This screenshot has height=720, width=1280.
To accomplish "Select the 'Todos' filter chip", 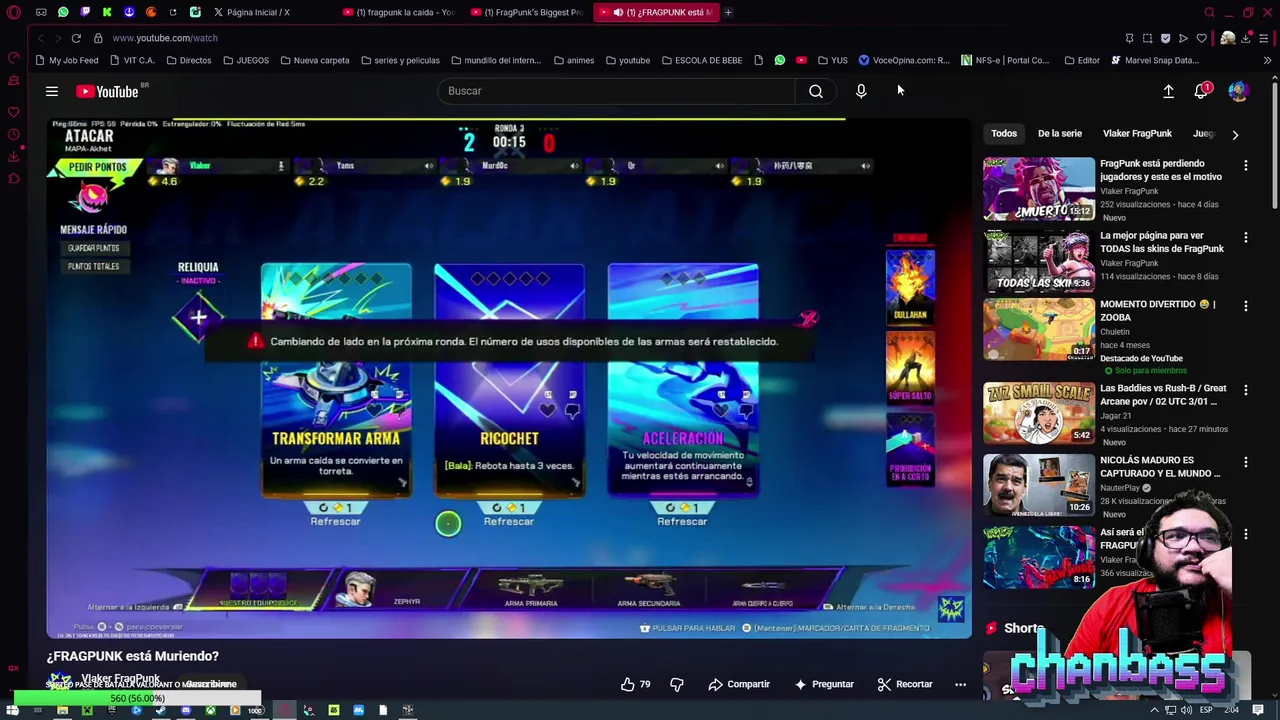I will [x=1003, y=133].
